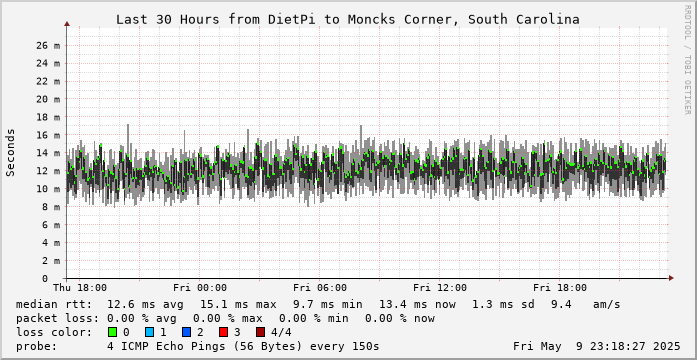This screenshot has width=697, height=360.
Task: Click the Fri 06:00 time axis label
Action: [x=320, y=288]
